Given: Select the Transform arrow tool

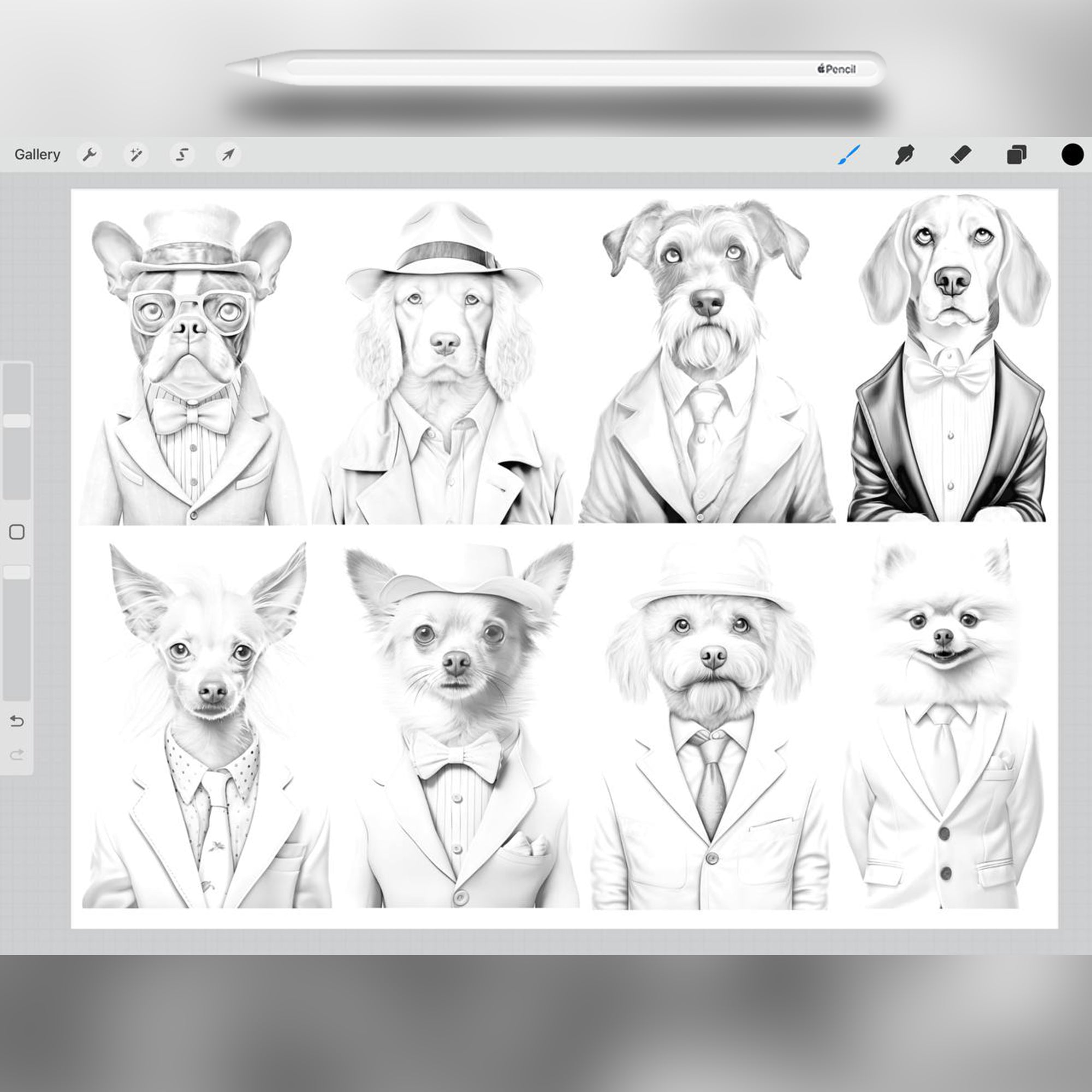Looking at the screenshot, I should pyautogui.click(x=227, y=155).
